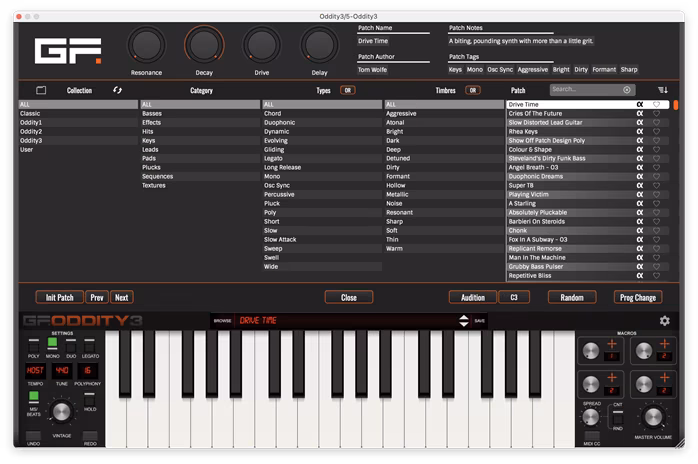Click the folder icon next to Collection
The image size is (698, 464).
click(x=41, y=90)
